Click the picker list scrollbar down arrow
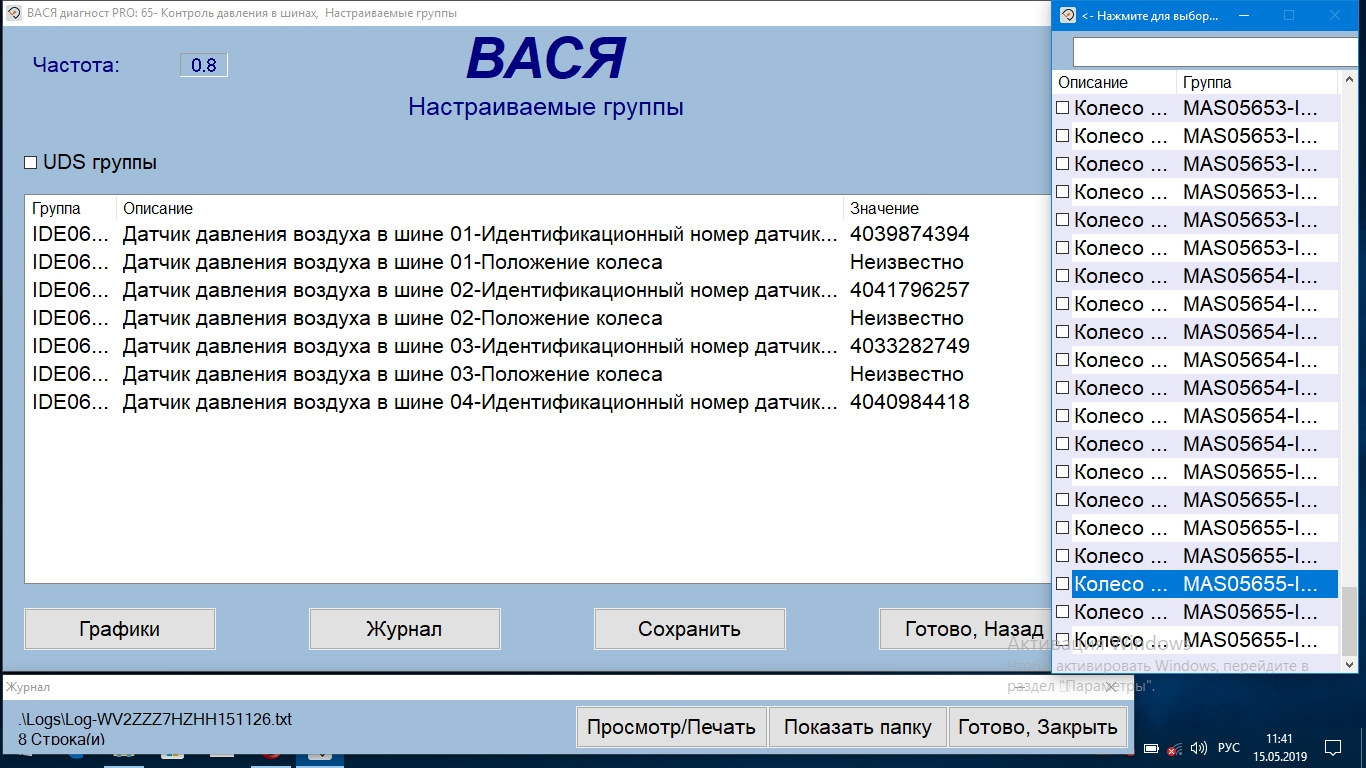 [x=1349, y=663]
